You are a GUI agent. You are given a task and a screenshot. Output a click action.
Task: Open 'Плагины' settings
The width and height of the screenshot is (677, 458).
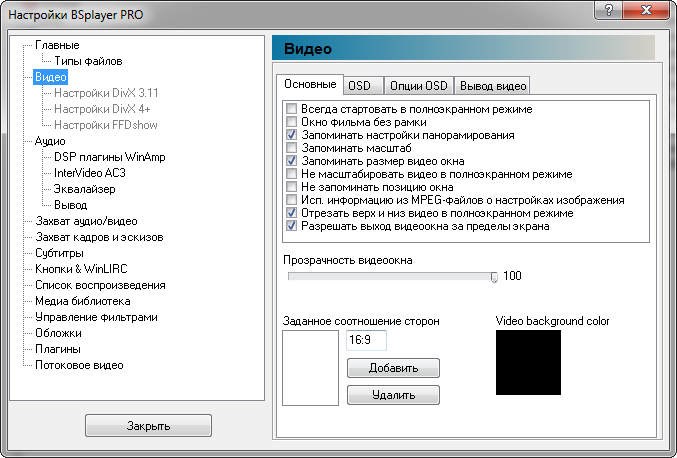pos(57,349)
